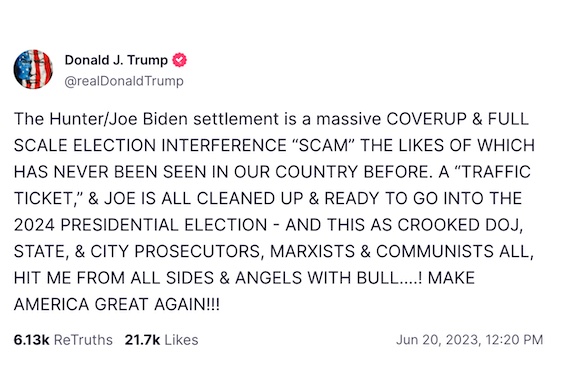
Task: Open Donald J. Trump's profile avatar
Action: coord(33,69)
